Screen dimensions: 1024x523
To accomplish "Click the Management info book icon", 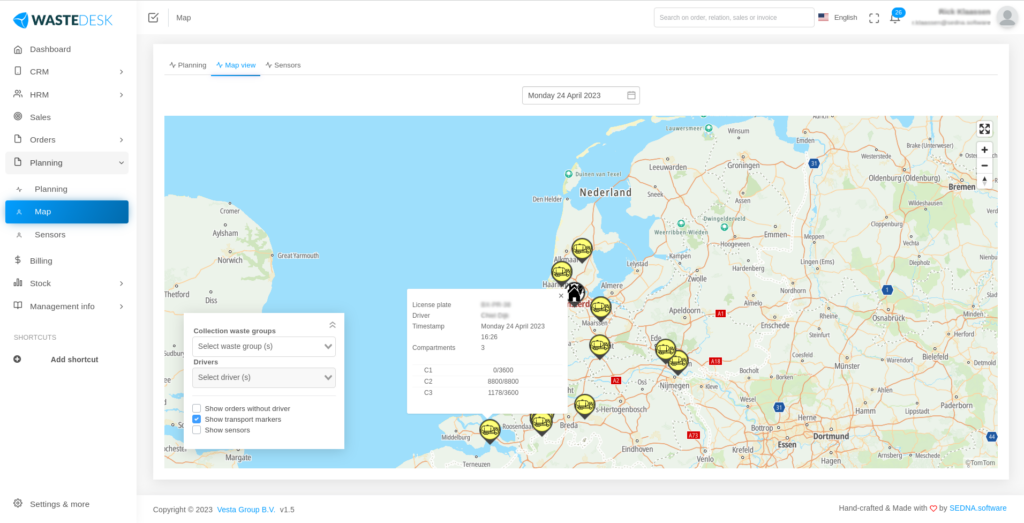I will point(18,306).
